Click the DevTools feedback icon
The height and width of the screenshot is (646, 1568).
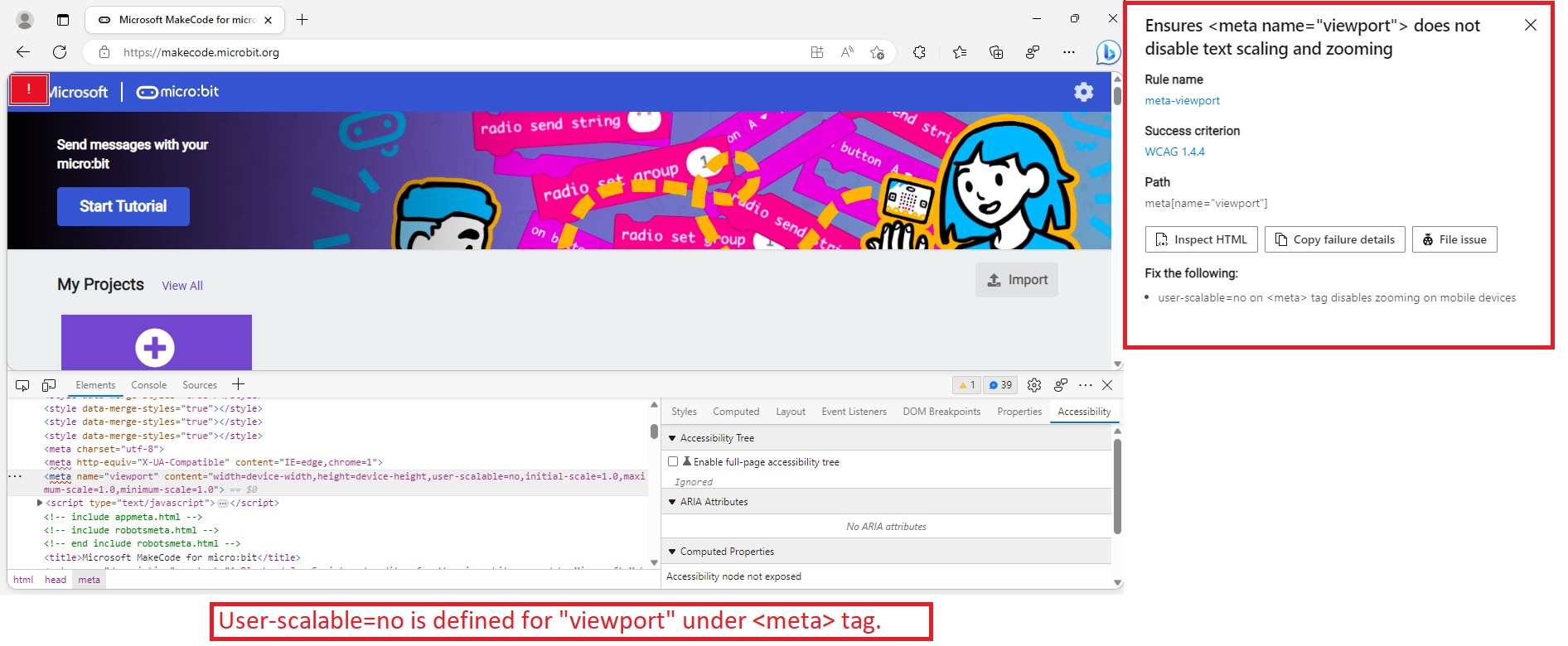pos(1061,385)
